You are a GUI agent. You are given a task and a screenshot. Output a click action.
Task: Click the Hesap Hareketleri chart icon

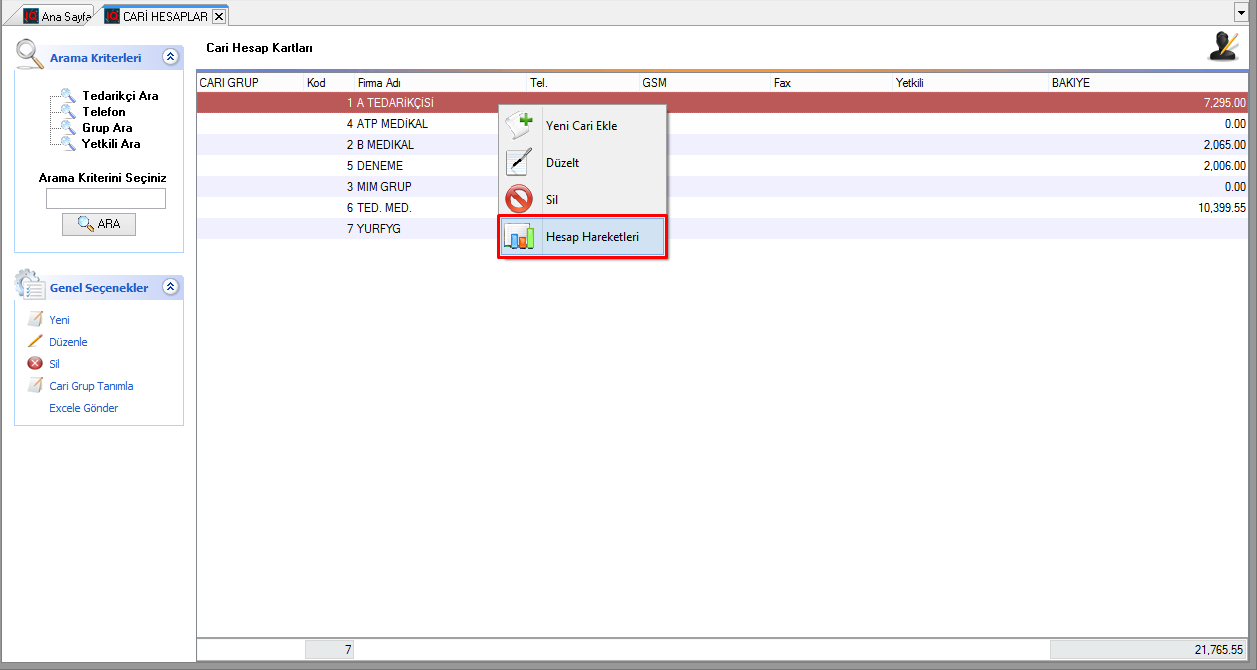click(x=519, y=238)
